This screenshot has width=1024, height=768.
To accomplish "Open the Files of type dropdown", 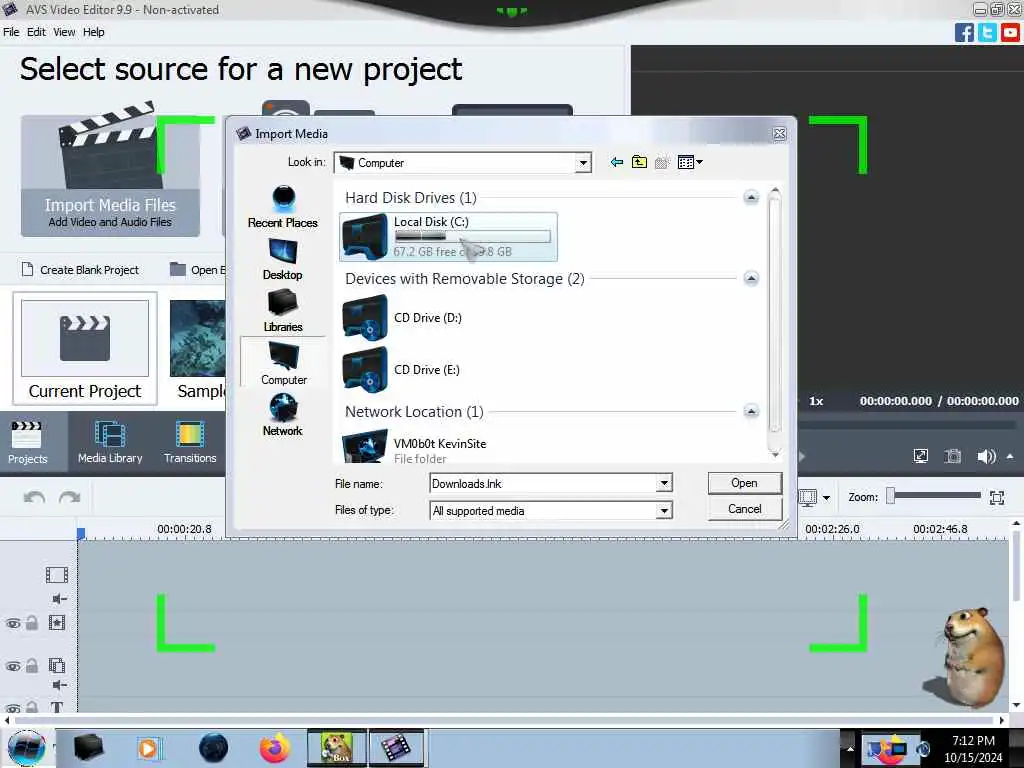I will coord(664,511).
